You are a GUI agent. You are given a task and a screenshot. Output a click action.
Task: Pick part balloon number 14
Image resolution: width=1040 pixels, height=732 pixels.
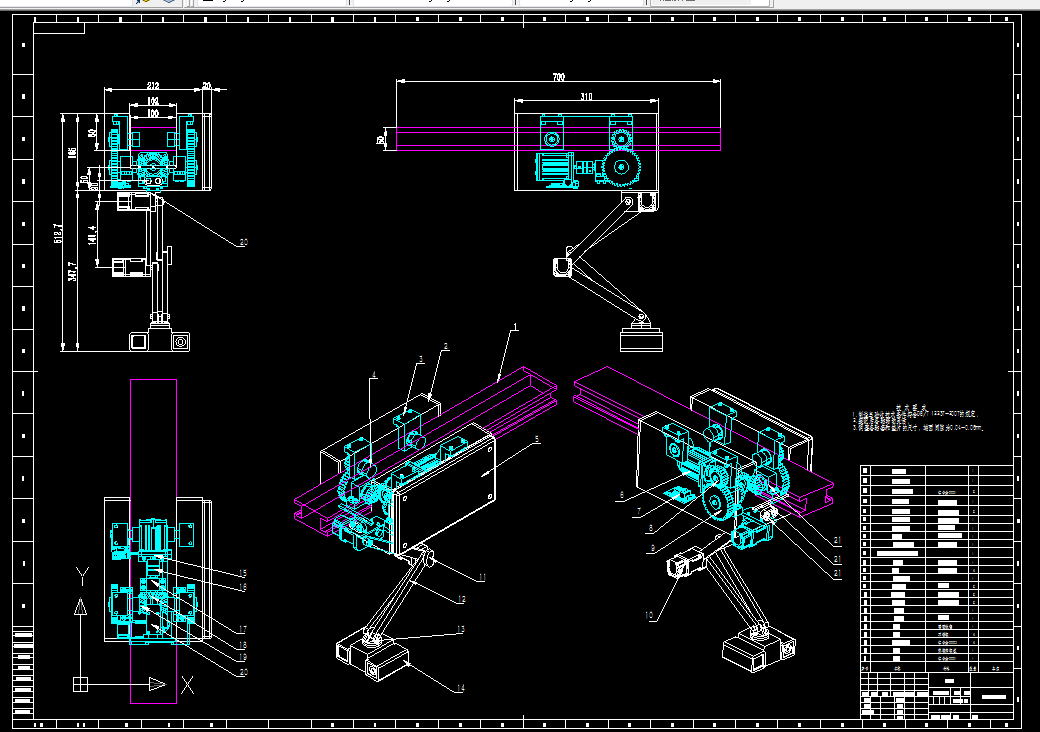(460, 688)
